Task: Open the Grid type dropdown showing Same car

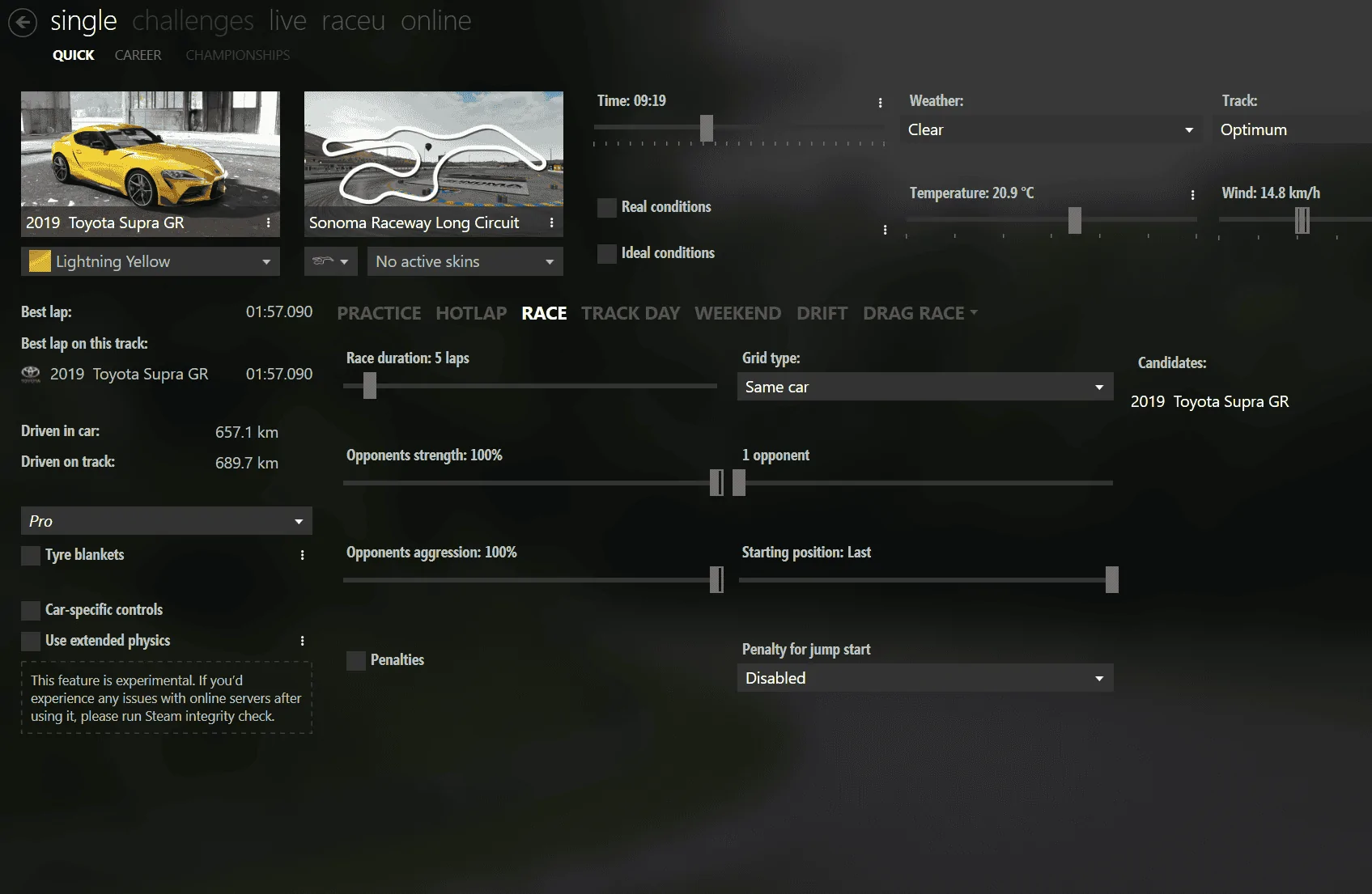Action: (925, 387)
